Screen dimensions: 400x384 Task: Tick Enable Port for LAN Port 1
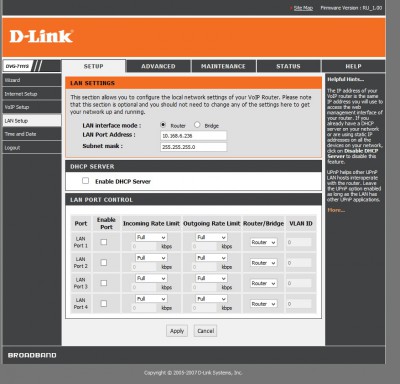(x=104, y=242)
